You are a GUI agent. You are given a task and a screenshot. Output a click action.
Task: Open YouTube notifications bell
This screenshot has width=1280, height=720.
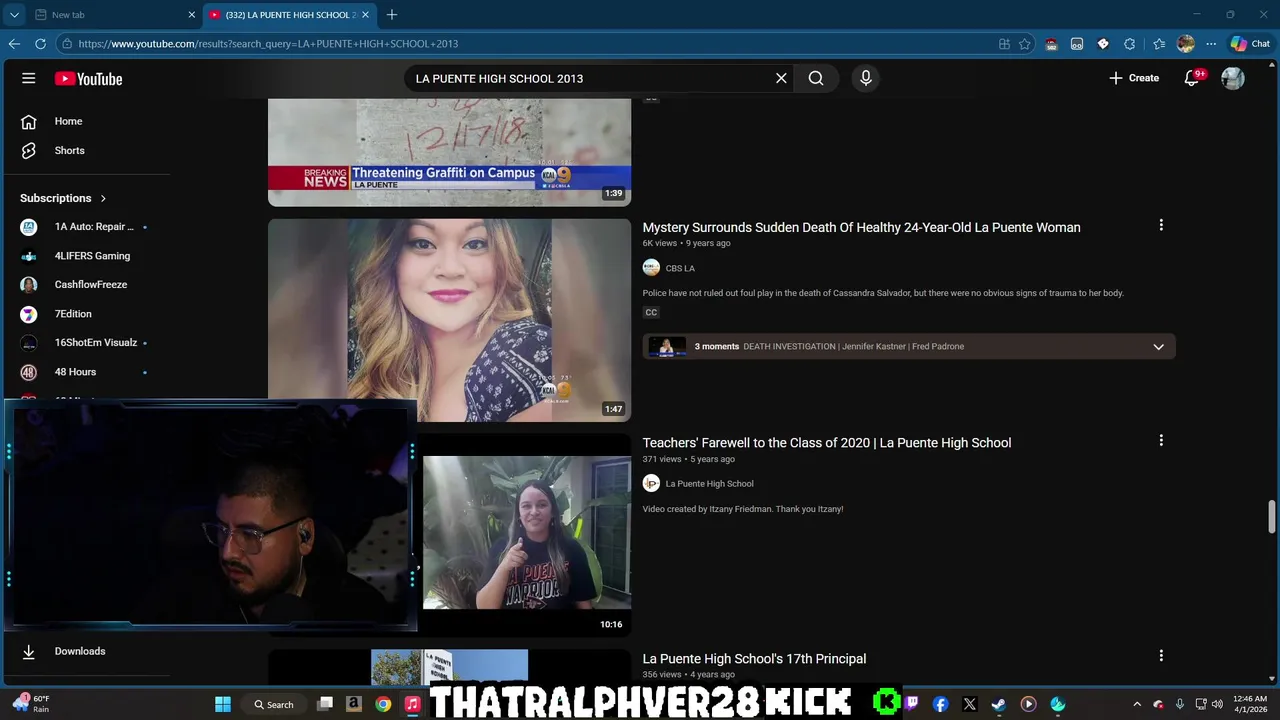[1192, 78]
